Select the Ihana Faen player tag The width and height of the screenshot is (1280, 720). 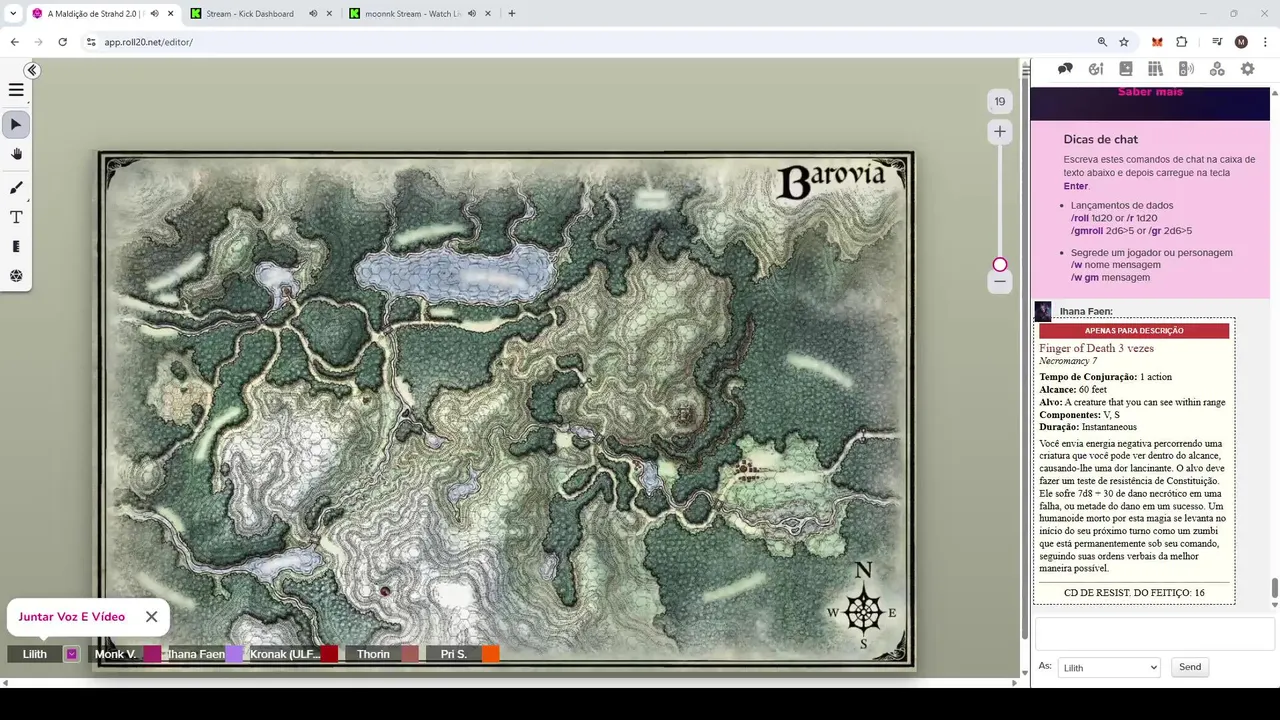196,654
